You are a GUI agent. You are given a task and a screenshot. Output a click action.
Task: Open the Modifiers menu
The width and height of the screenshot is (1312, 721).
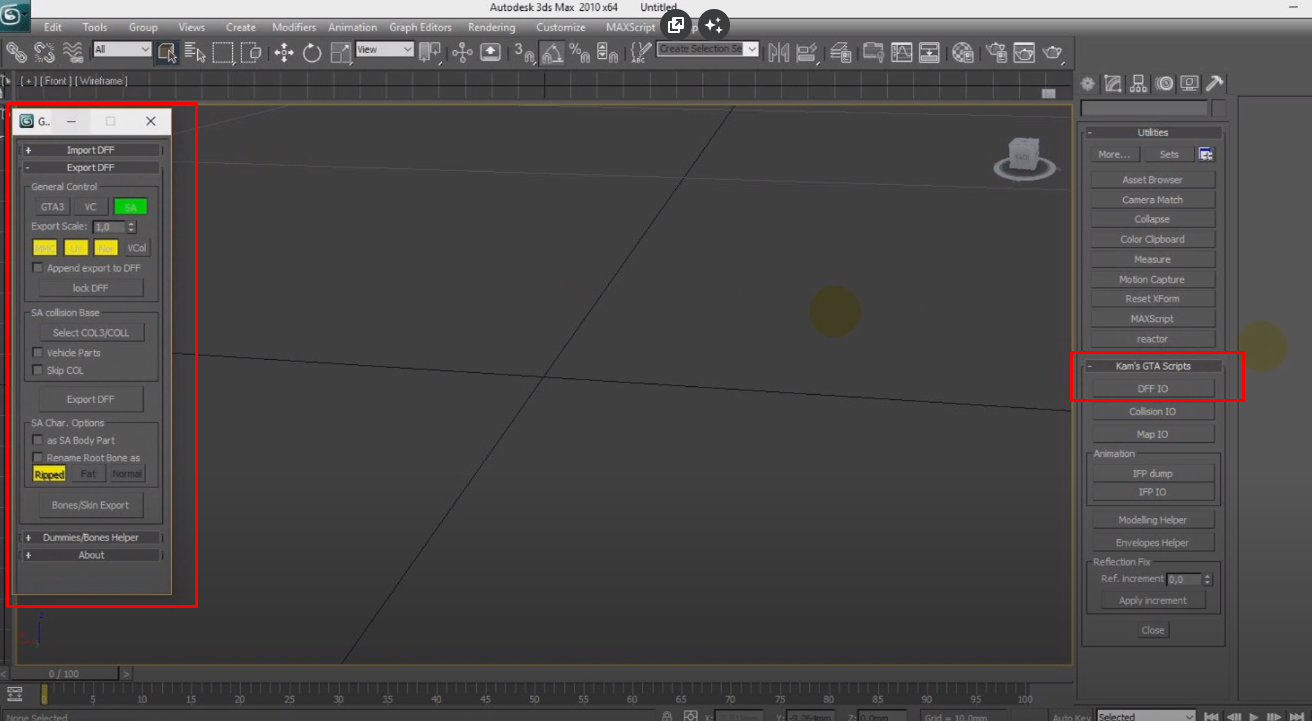294,27
